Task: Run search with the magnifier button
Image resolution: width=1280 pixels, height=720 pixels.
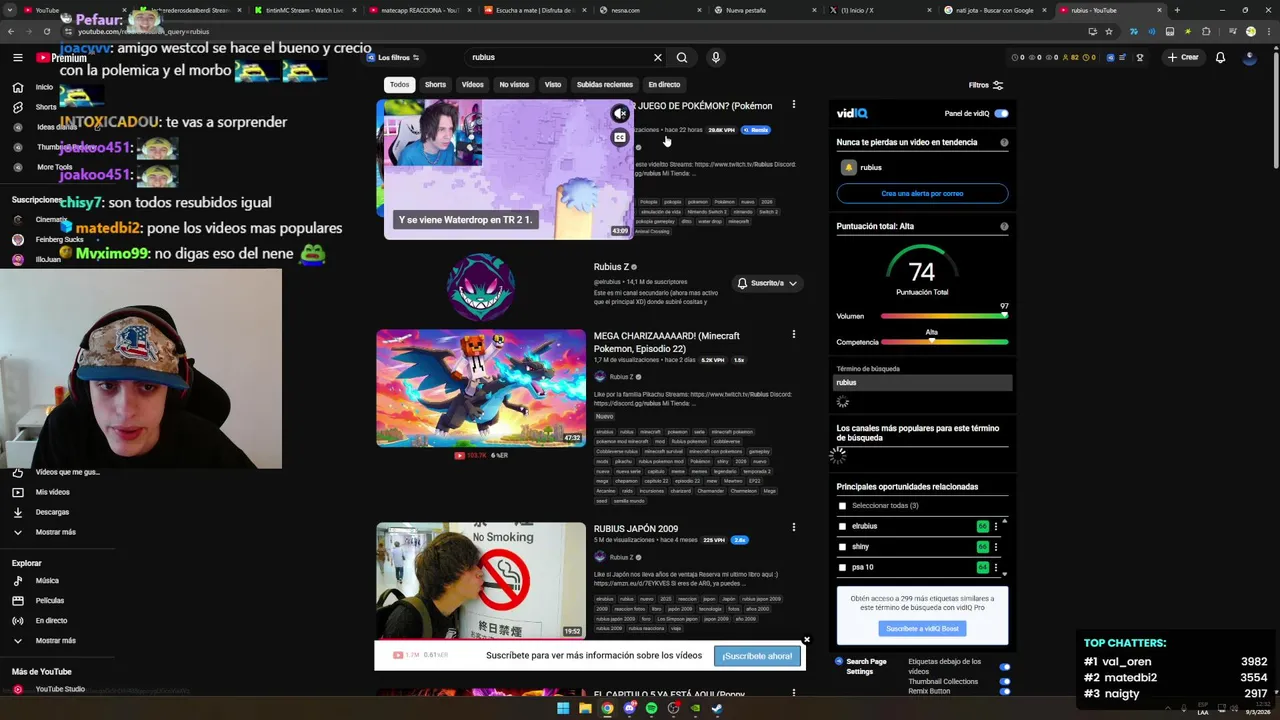Action: tap(682, 58)
